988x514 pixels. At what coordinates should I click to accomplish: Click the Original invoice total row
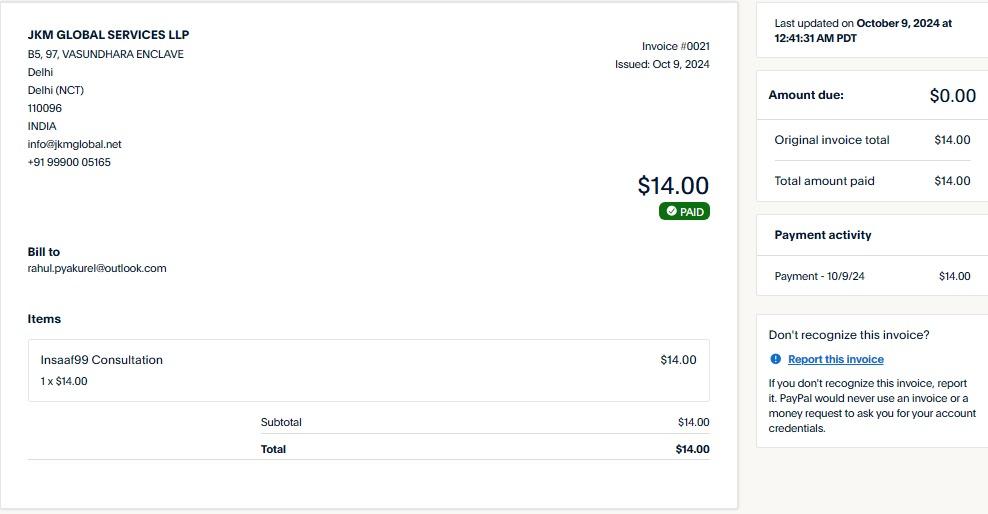click(872, 140)
